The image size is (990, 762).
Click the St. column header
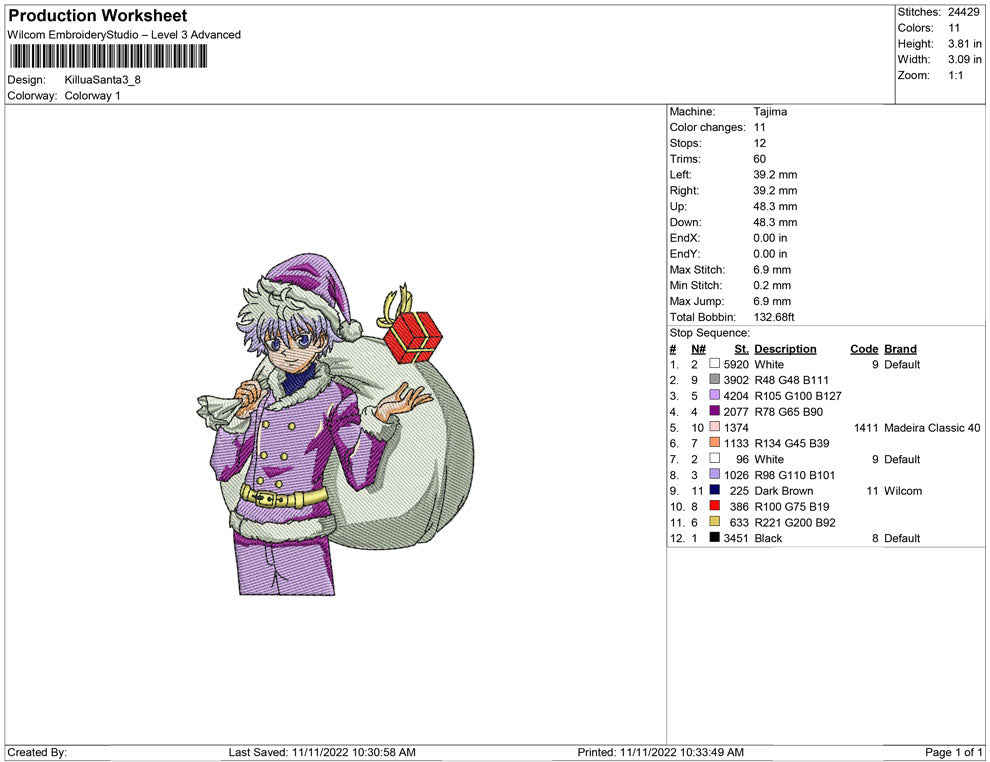pos(741,349)
